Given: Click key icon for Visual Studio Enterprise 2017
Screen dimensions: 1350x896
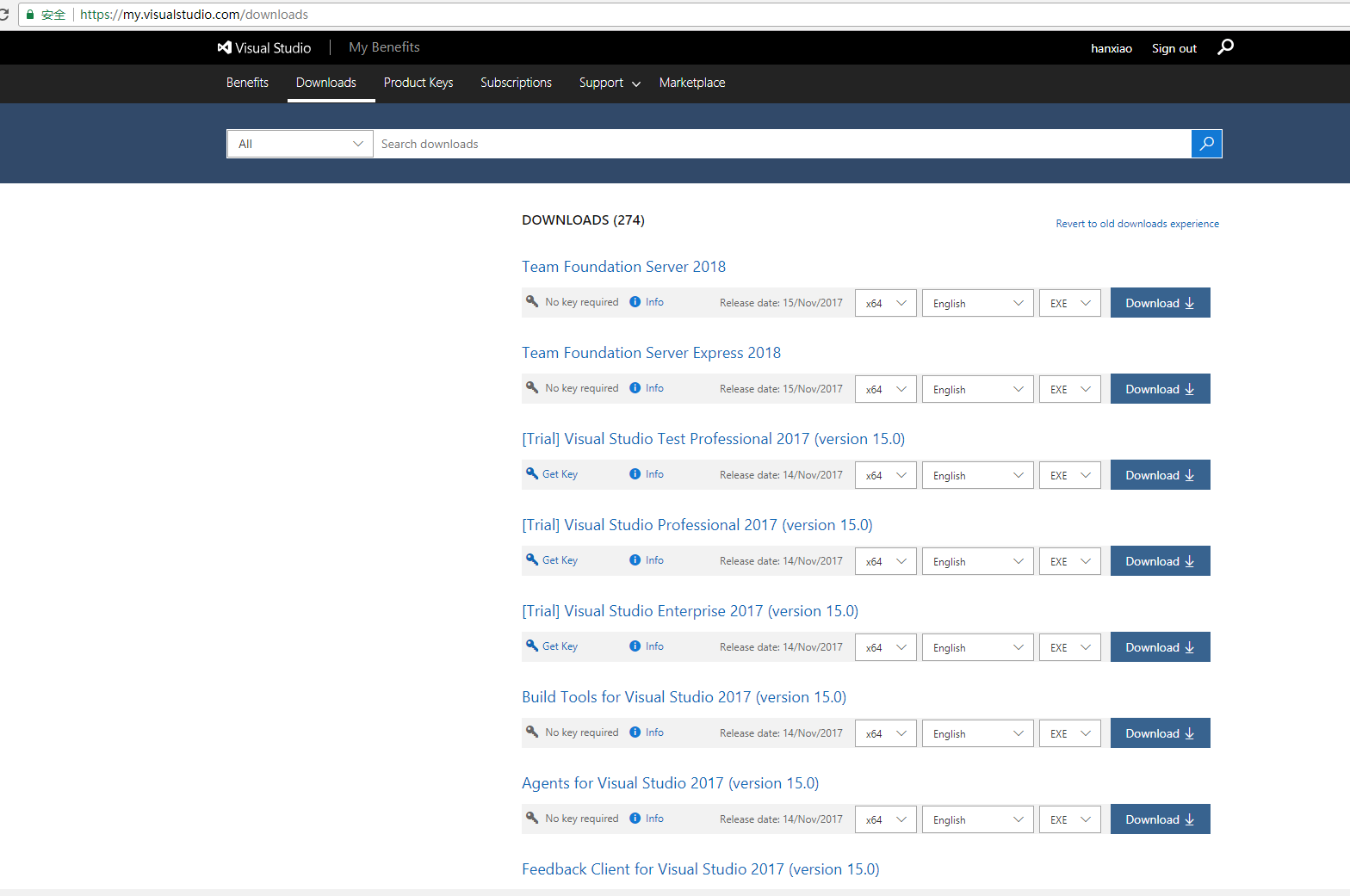Looking at the screenshot, I should [x=532, y=646].
